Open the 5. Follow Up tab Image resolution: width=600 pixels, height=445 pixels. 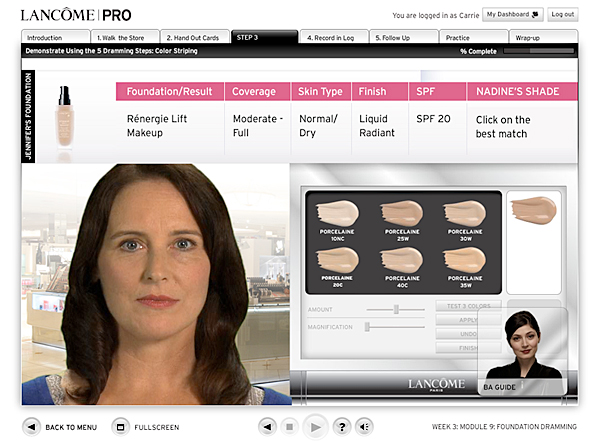click(404, 37)
